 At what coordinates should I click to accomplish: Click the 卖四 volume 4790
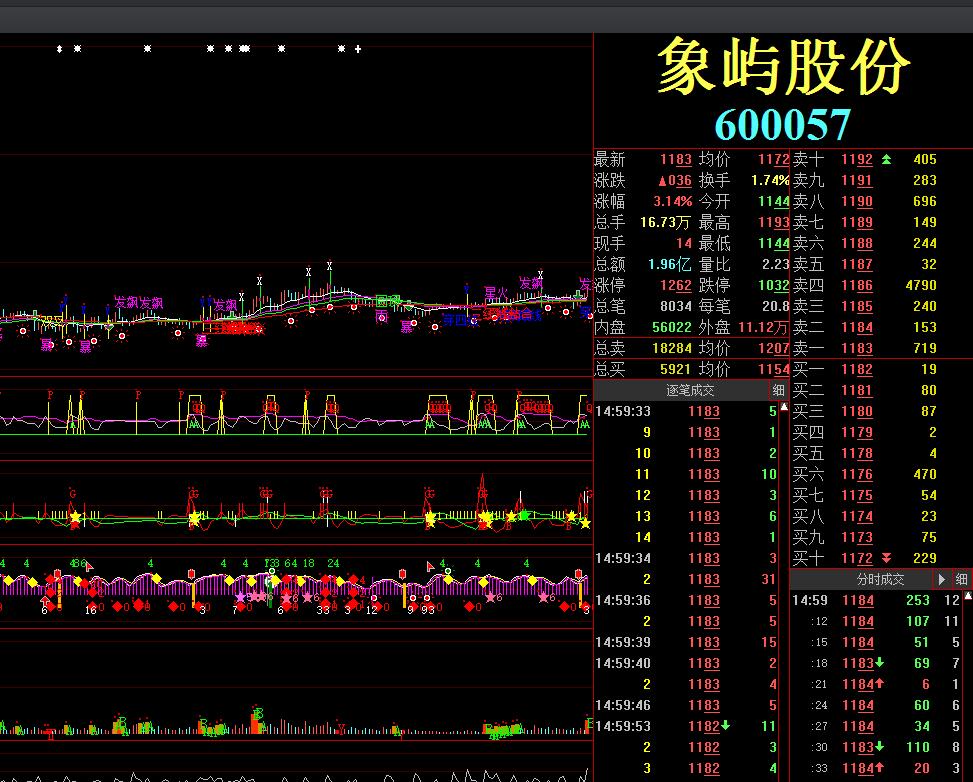921,285
